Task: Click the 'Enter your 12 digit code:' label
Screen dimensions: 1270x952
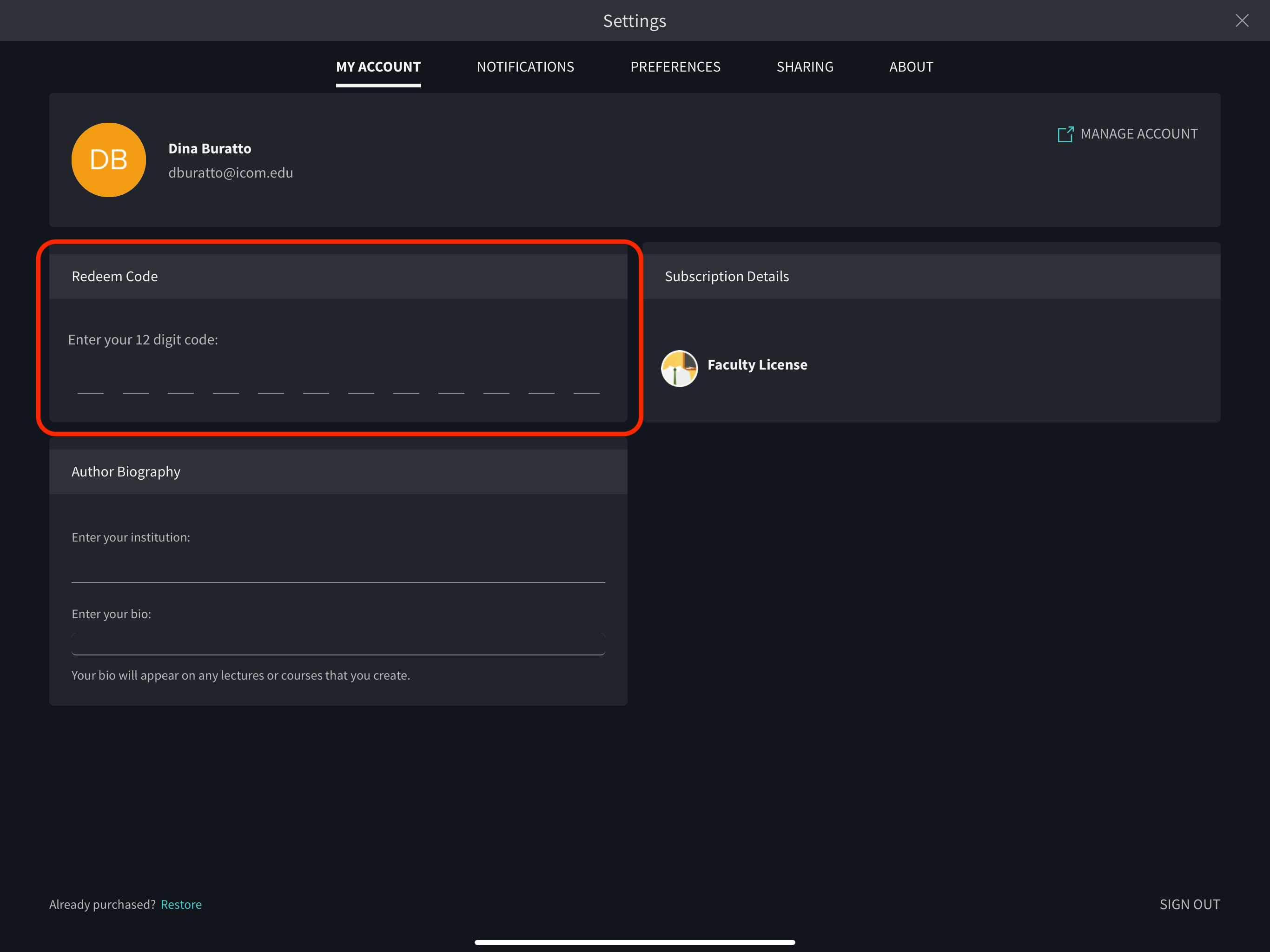Action: coord(143,339)
